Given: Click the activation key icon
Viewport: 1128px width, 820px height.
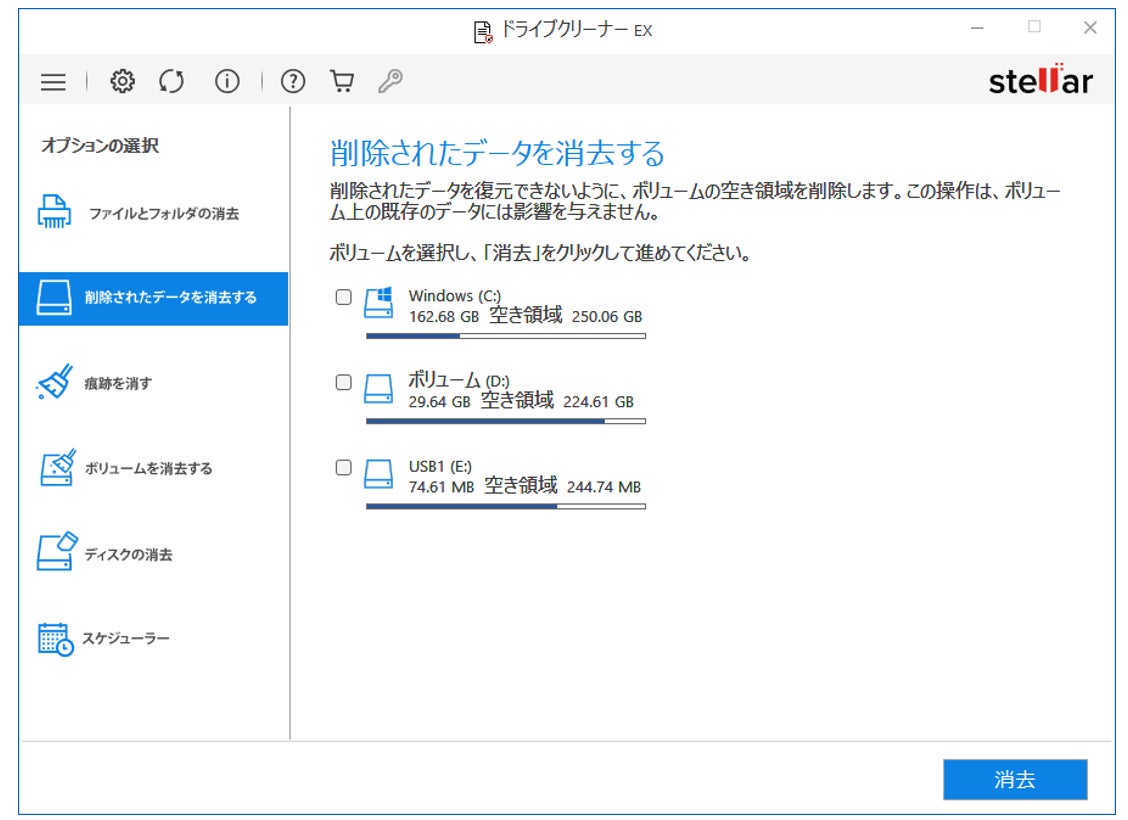Looking at the screenshot, I should coord(390,81).
